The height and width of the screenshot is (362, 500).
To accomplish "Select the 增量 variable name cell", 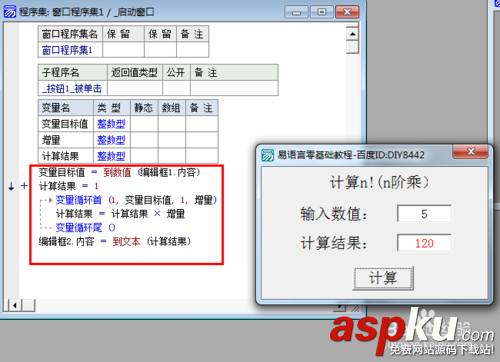I will [x=66, y=140].
